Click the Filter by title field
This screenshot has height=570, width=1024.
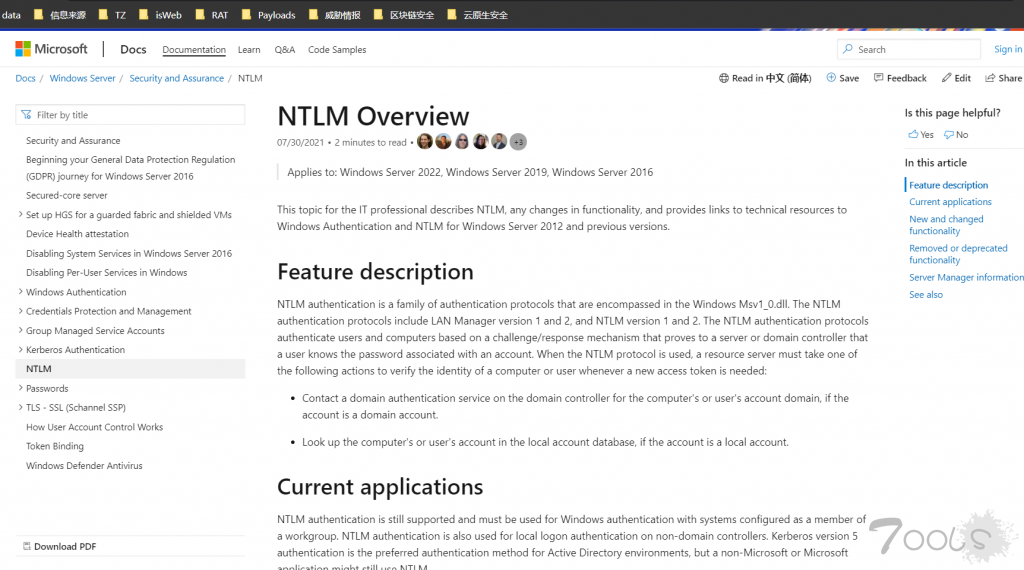pyautogui.click(x=131, y=115)
